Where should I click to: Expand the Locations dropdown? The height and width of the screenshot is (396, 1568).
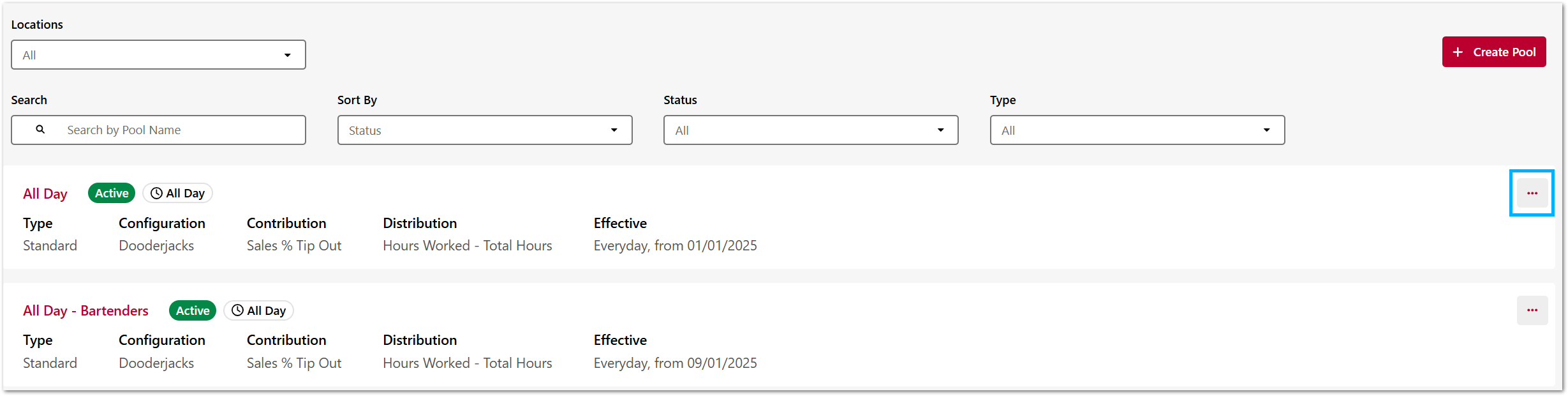[x=158, y=55]
